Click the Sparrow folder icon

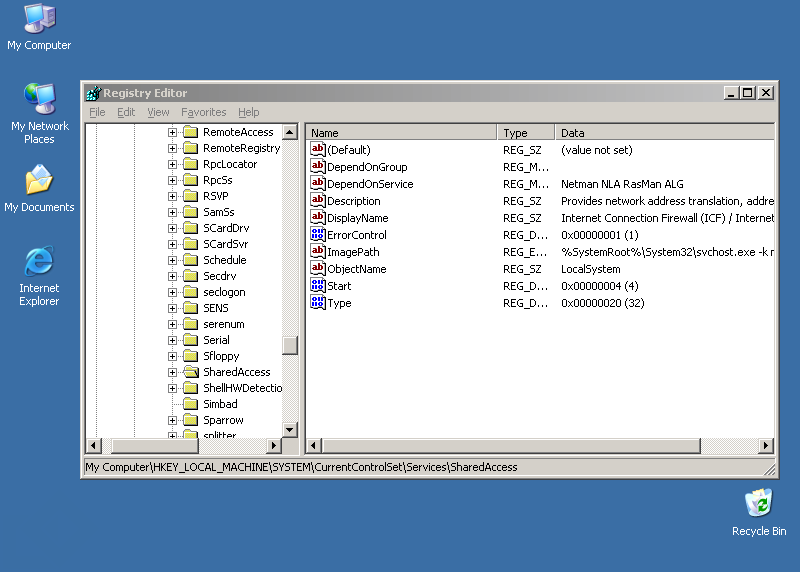click(x=191, y=420)
